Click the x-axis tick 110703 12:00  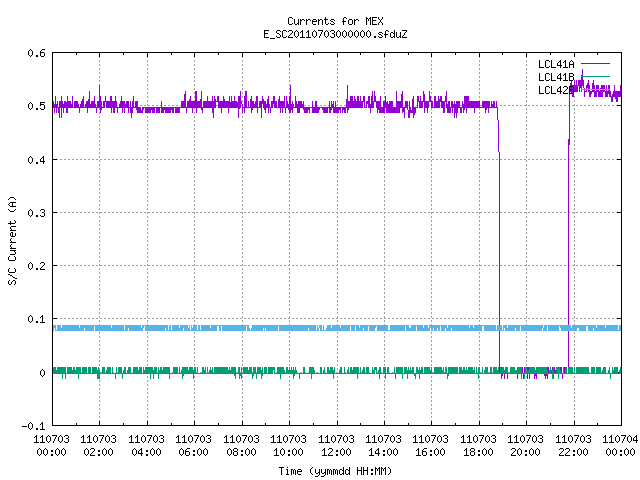tap(336, 446)
